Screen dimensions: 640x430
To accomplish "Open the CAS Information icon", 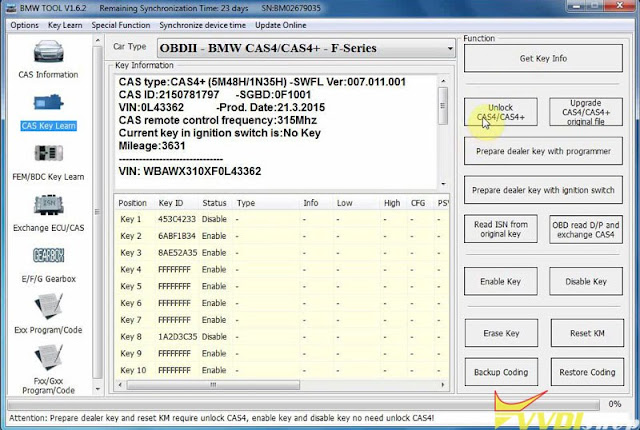I will tap(48, 52).
